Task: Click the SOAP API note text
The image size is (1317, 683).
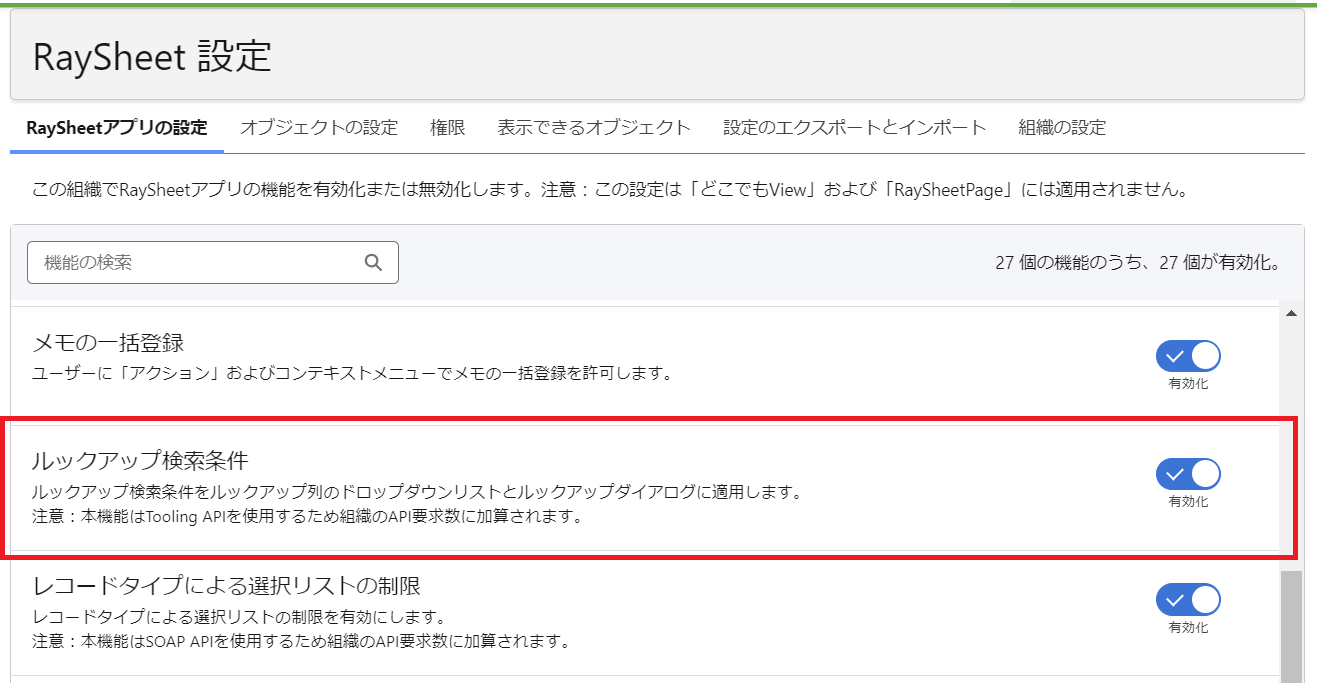Action: [301, 641]
